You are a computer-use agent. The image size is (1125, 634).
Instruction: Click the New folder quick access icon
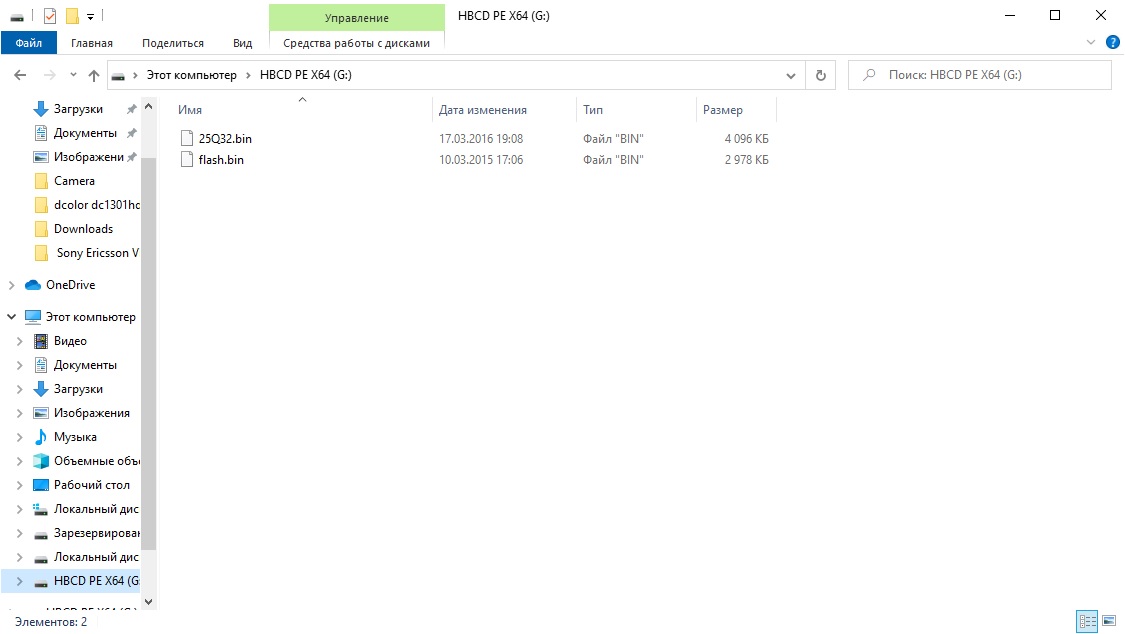72,16
